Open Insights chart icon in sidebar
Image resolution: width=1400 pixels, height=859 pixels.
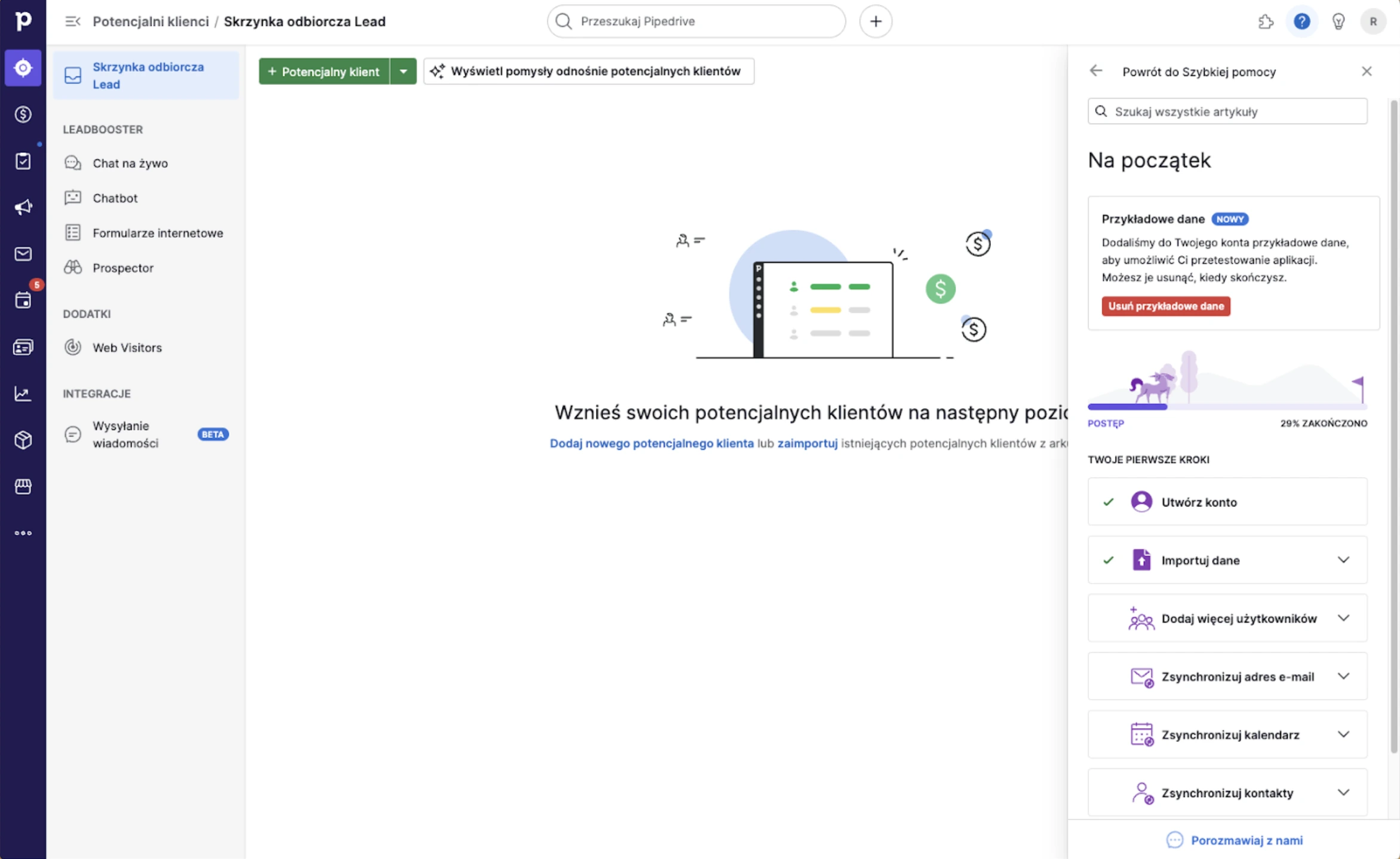[23, 394]
